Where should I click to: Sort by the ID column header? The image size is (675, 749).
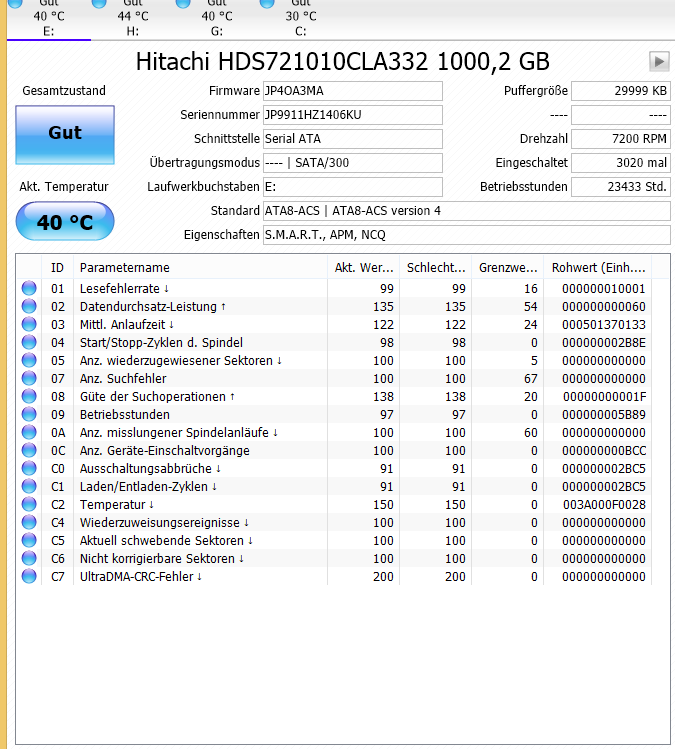[57, 268]
